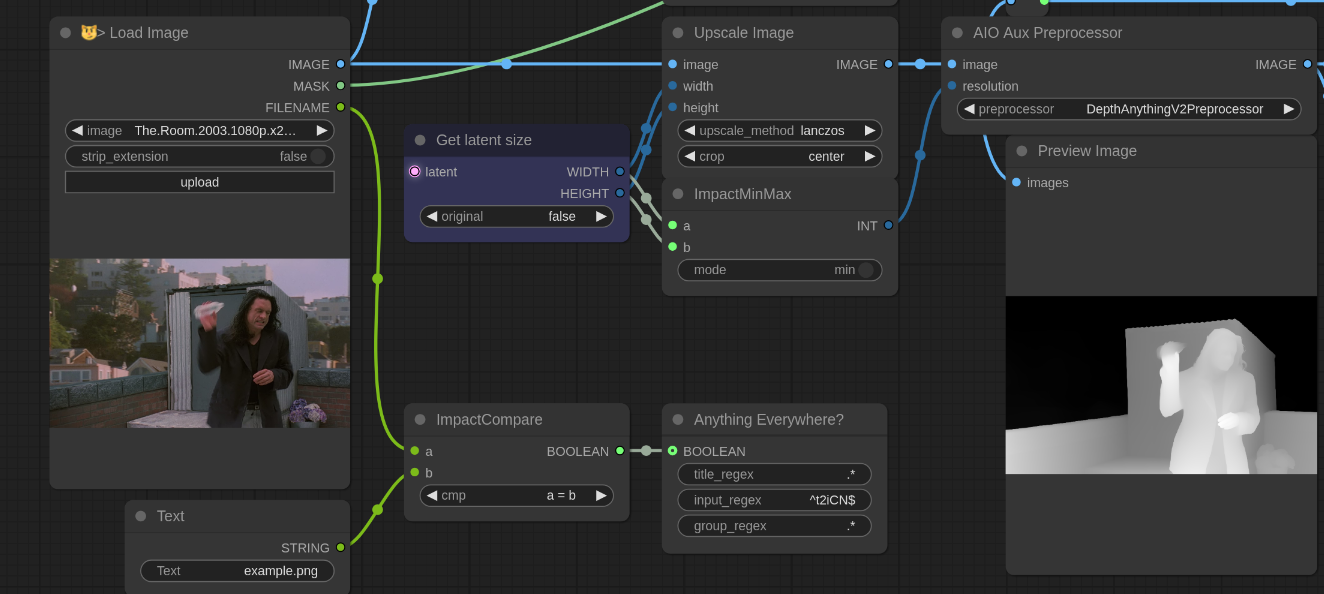Choose previous upscale_method with left arrow
Viewport: 1324px width, 594px height.
690,130
